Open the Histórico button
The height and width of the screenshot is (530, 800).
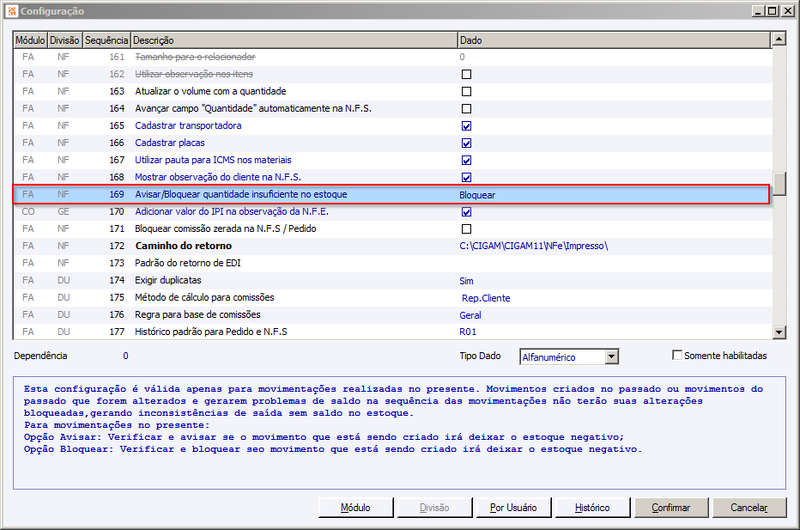tap(592, 508)
